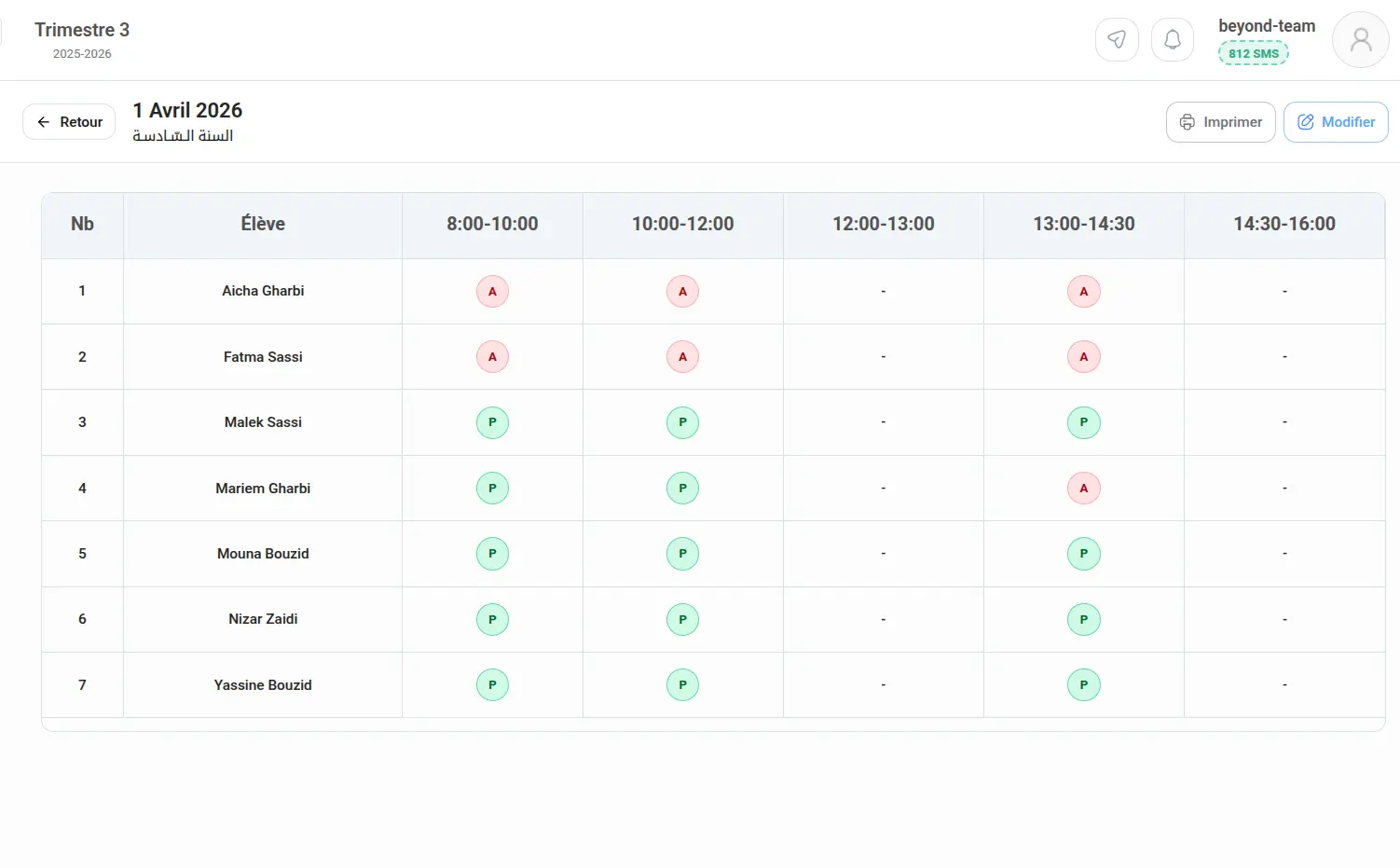Viewport: 1400px width, 868px height.
Task: Click Malek Sassi's present badge for 13:00-14:30
Action: click(x=1084, y=422)
